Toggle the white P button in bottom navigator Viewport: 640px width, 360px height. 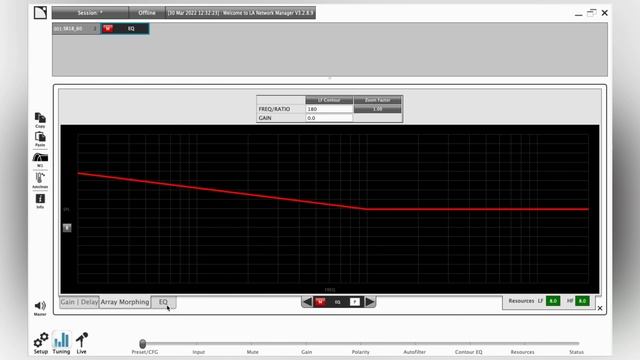(x=355, y=302)
